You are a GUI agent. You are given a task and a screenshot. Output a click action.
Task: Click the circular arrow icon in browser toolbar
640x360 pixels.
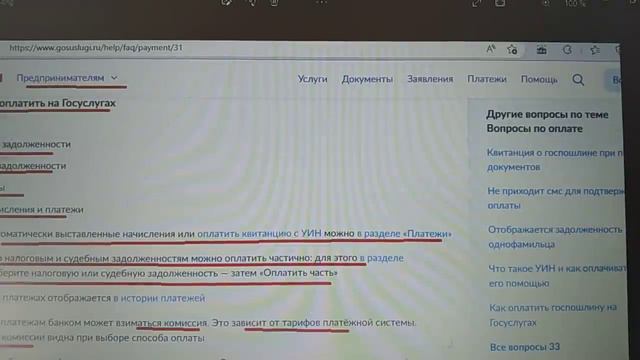(x=567, y=50)
